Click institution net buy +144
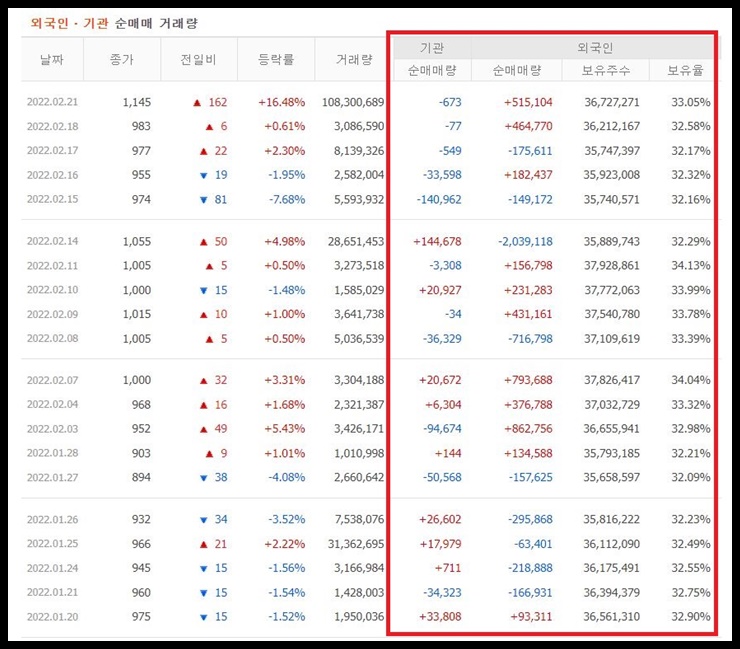 coord(448,454)
